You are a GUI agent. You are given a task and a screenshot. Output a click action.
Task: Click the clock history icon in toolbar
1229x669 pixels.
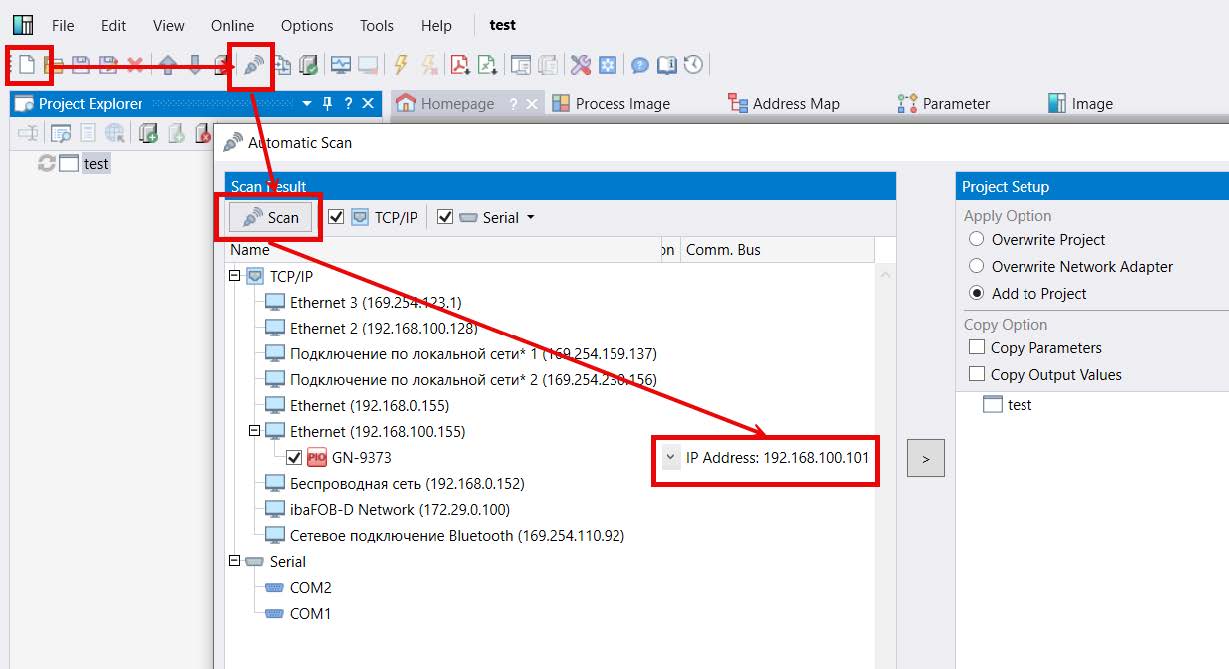(x=693, y=65)
